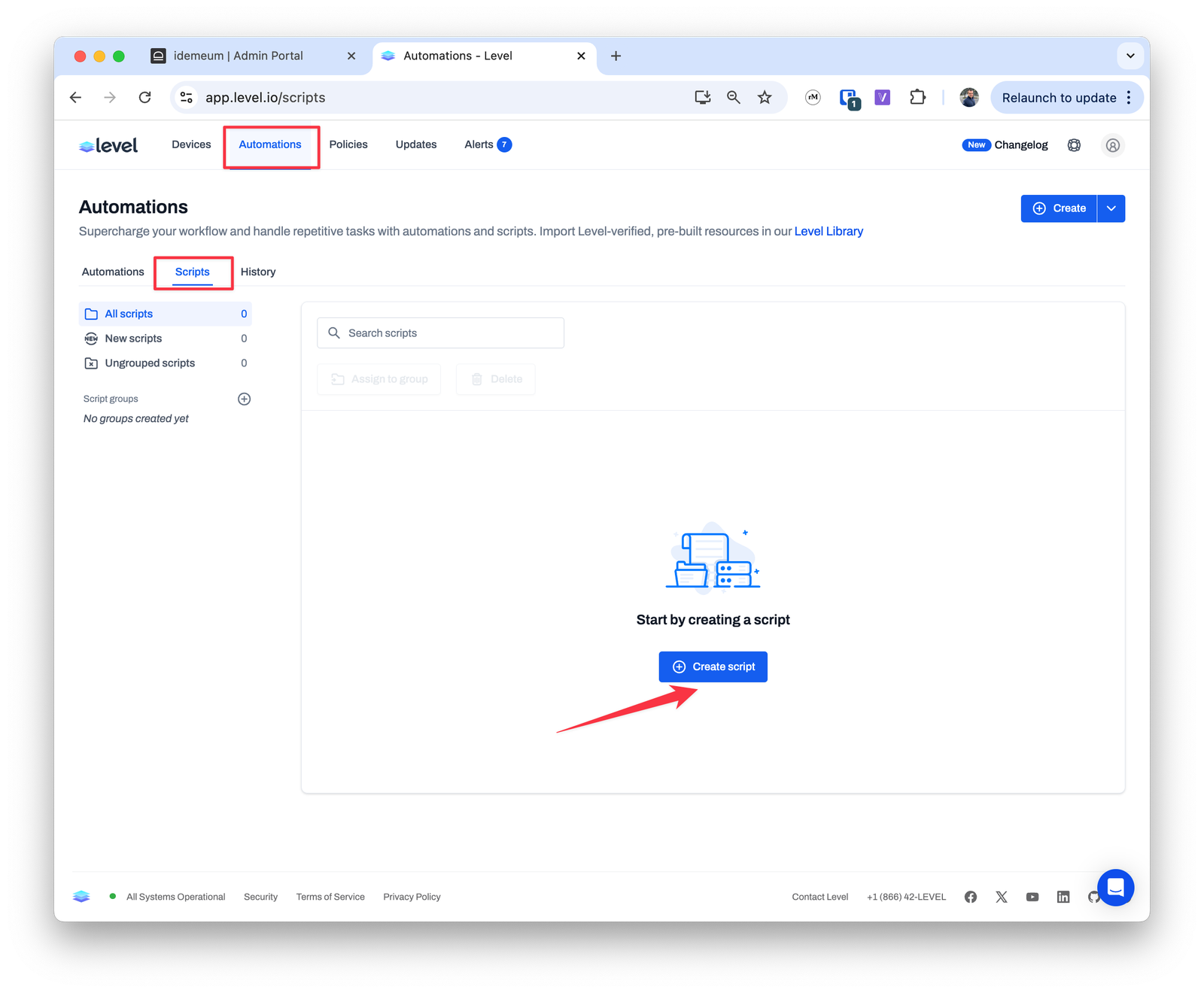Open the Security footer link
Screen dimensions: 1204x993
[260, 897]
